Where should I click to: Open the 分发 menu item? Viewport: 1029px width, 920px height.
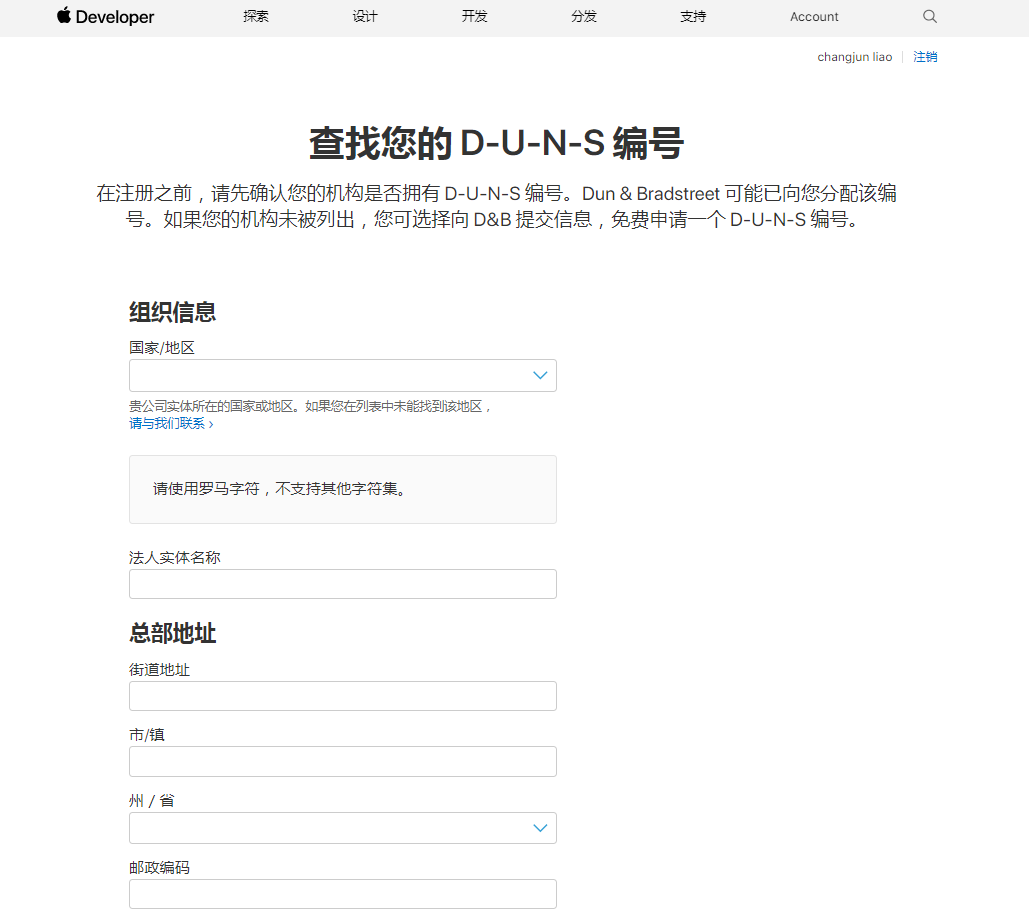[583, 16]
